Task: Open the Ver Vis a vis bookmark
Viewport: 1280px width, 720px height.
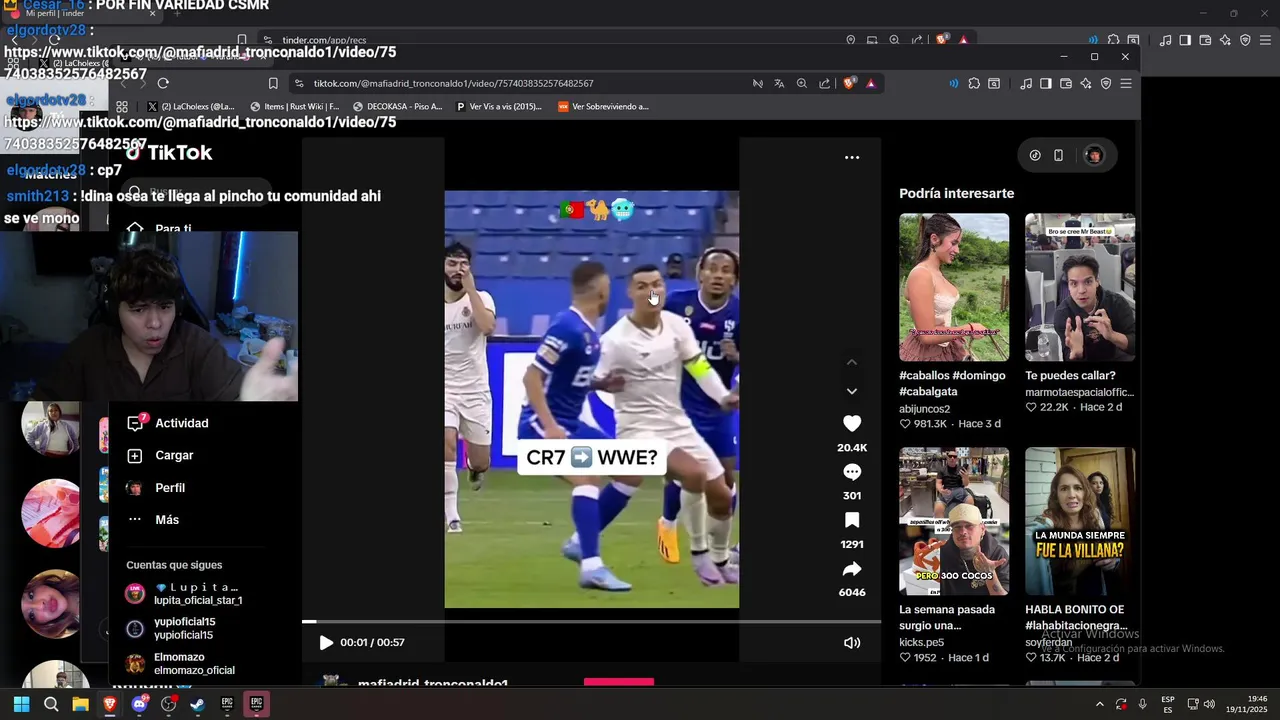Action: click(x=499, y=106)
